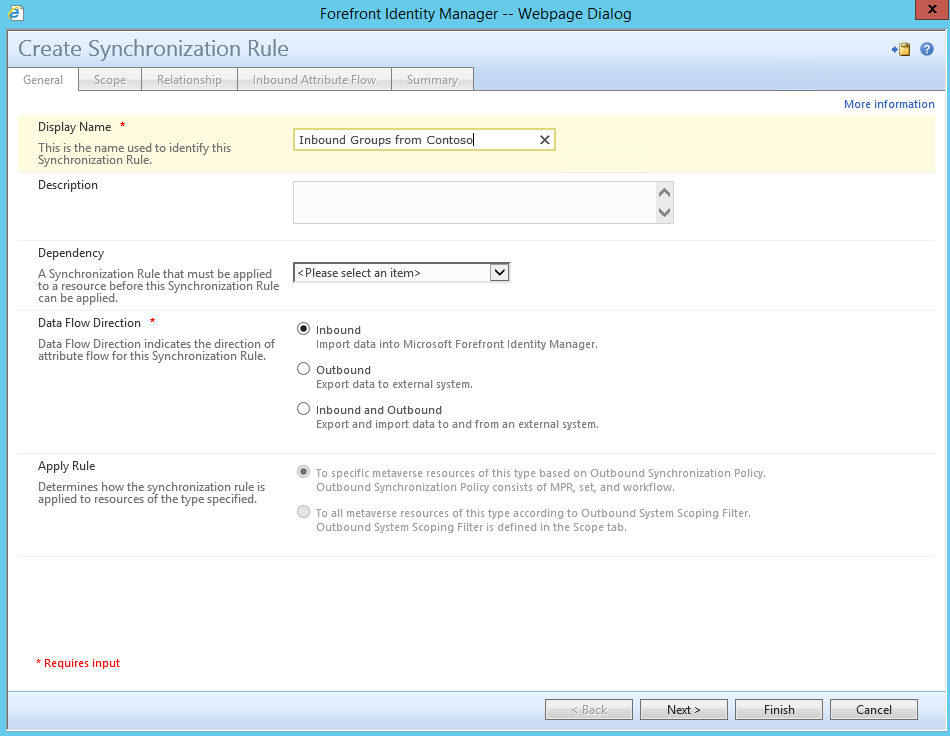Close the Webpage Dialog window
This screenshot has height=736, width=950.
point(932,10)
